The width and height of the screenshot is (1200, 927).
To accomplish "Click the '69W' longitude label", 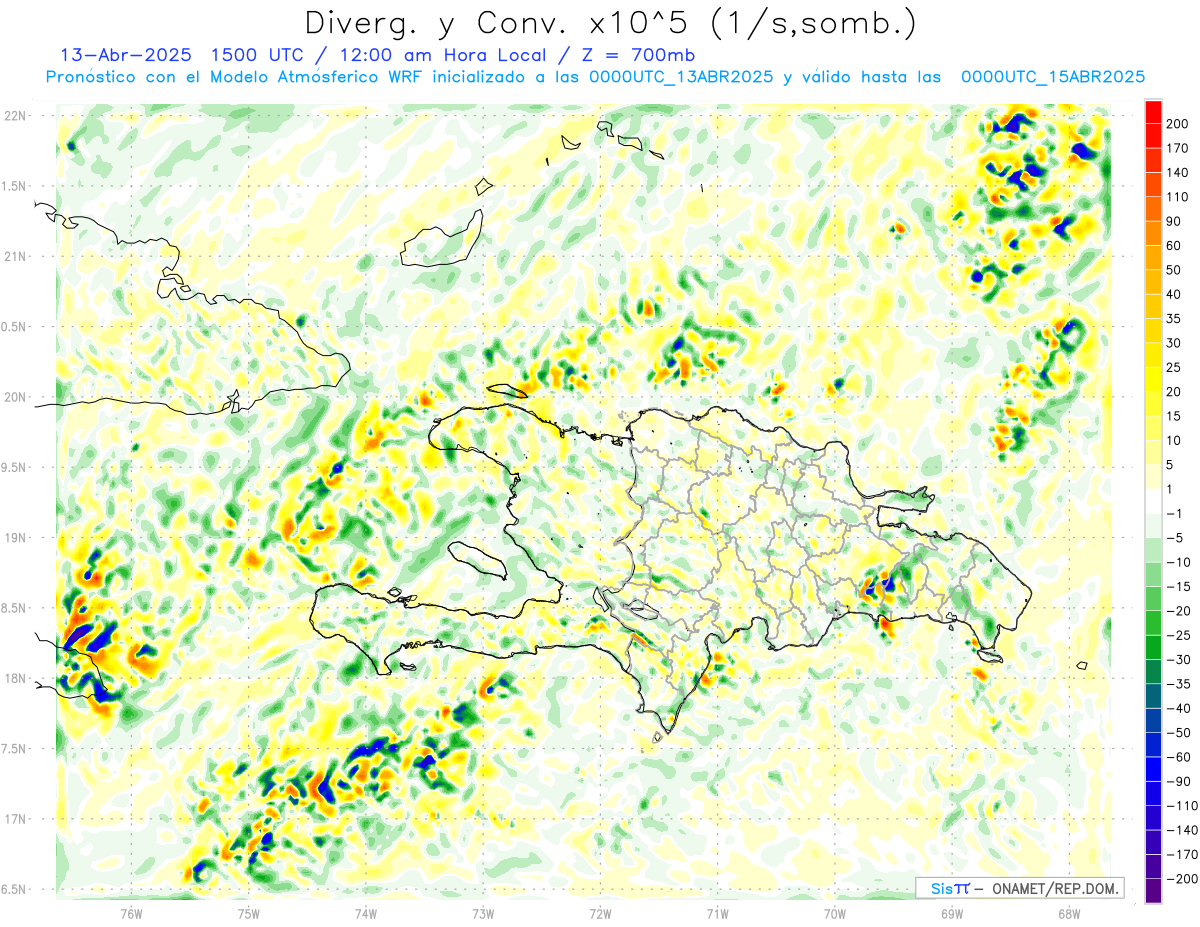I will click(x=951, y=914).
